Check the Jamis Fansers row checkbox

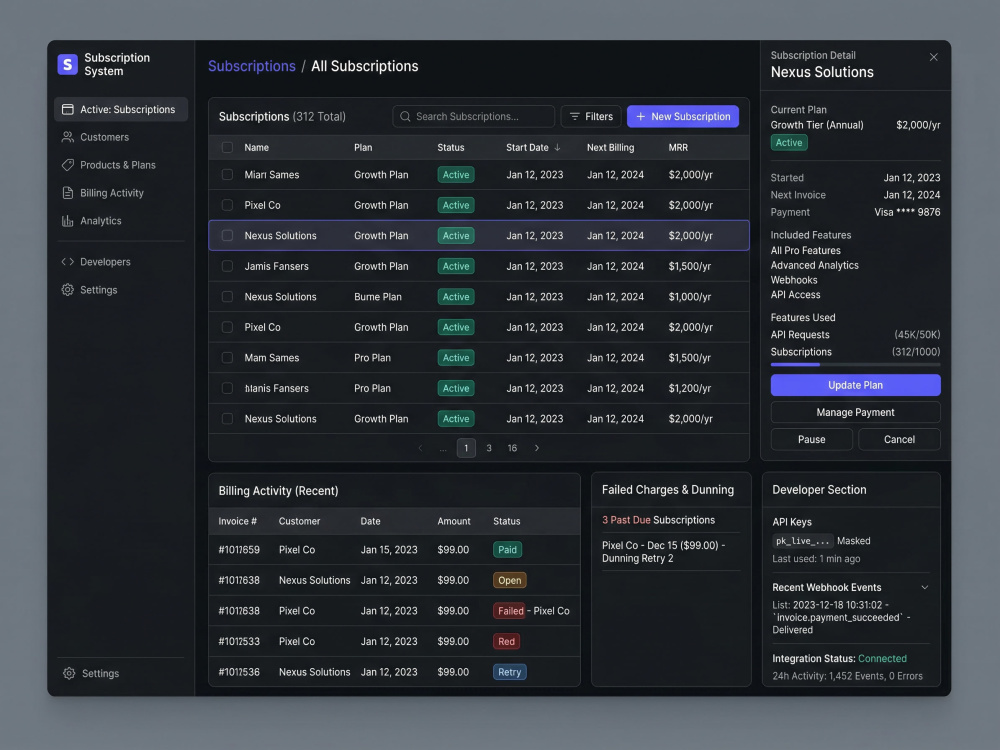[227, 266]
